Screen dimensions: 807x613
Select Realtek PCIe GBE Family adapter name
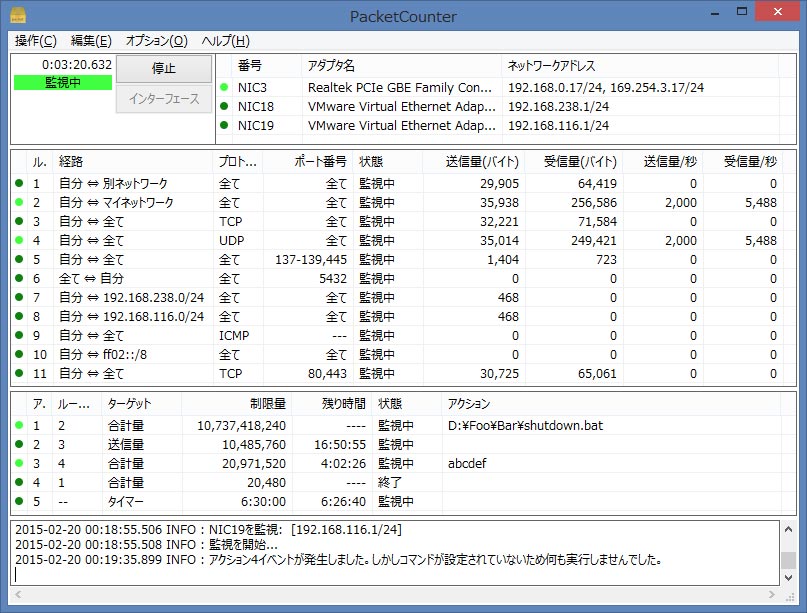pyautogui.click(x=399, y=87)
